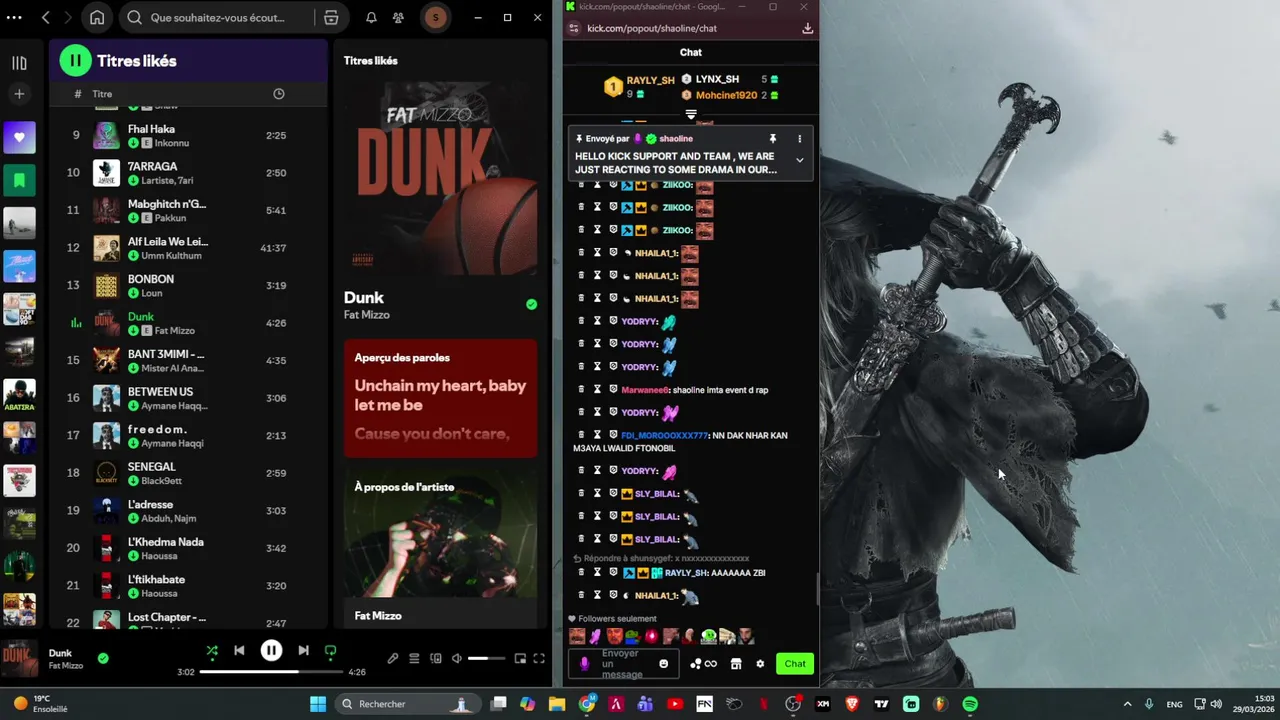Send message with green Chat button

click(795, 664)
